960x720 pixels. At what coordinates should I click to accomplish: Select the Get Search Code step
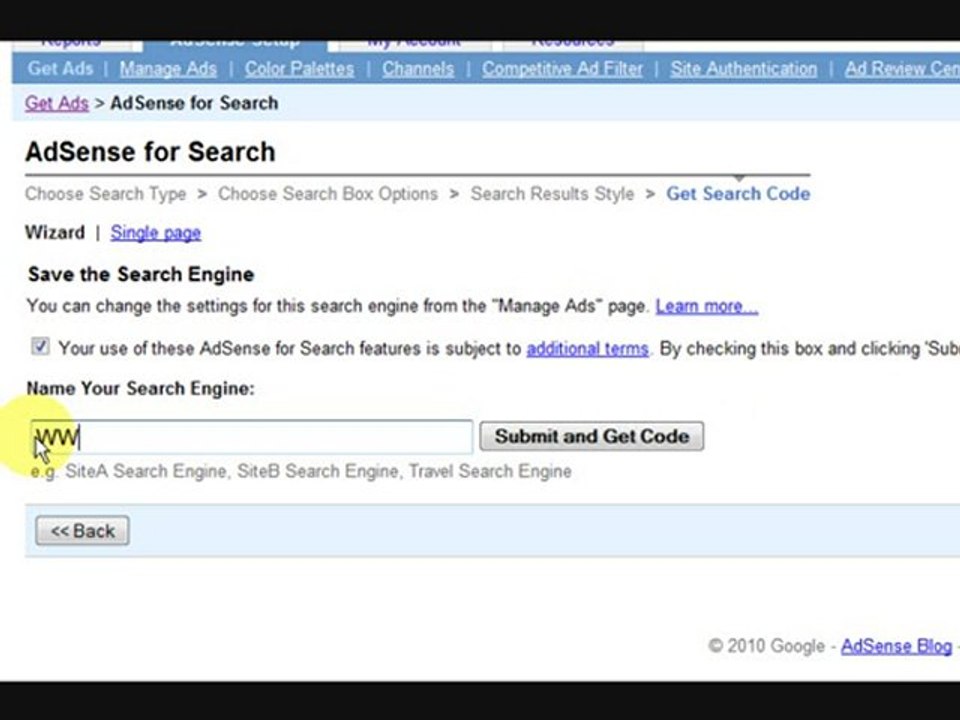coord(738,193)
